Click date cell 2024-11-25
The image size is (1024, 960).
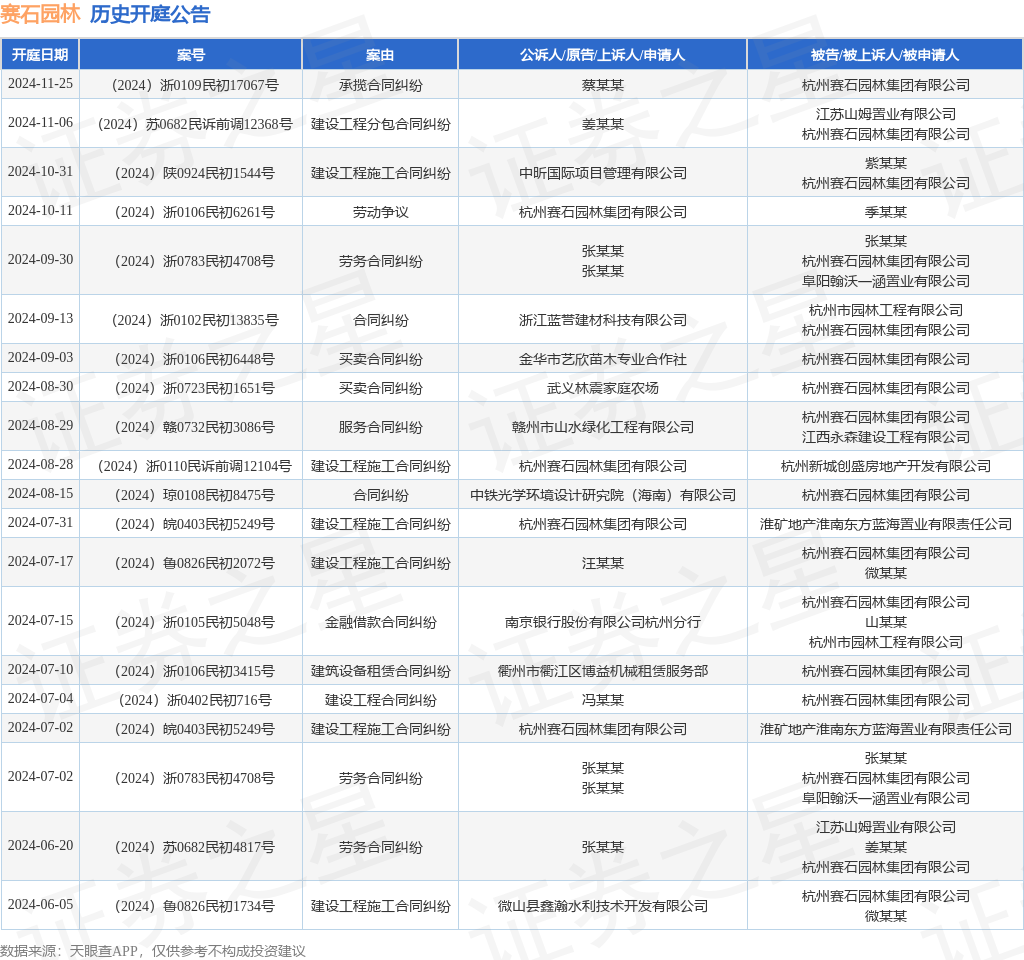coord(40,84)
